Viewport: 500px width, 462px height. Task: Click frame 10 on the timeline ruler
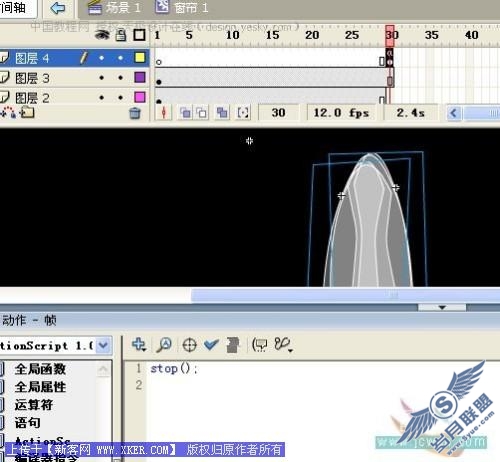click(232, 35)
